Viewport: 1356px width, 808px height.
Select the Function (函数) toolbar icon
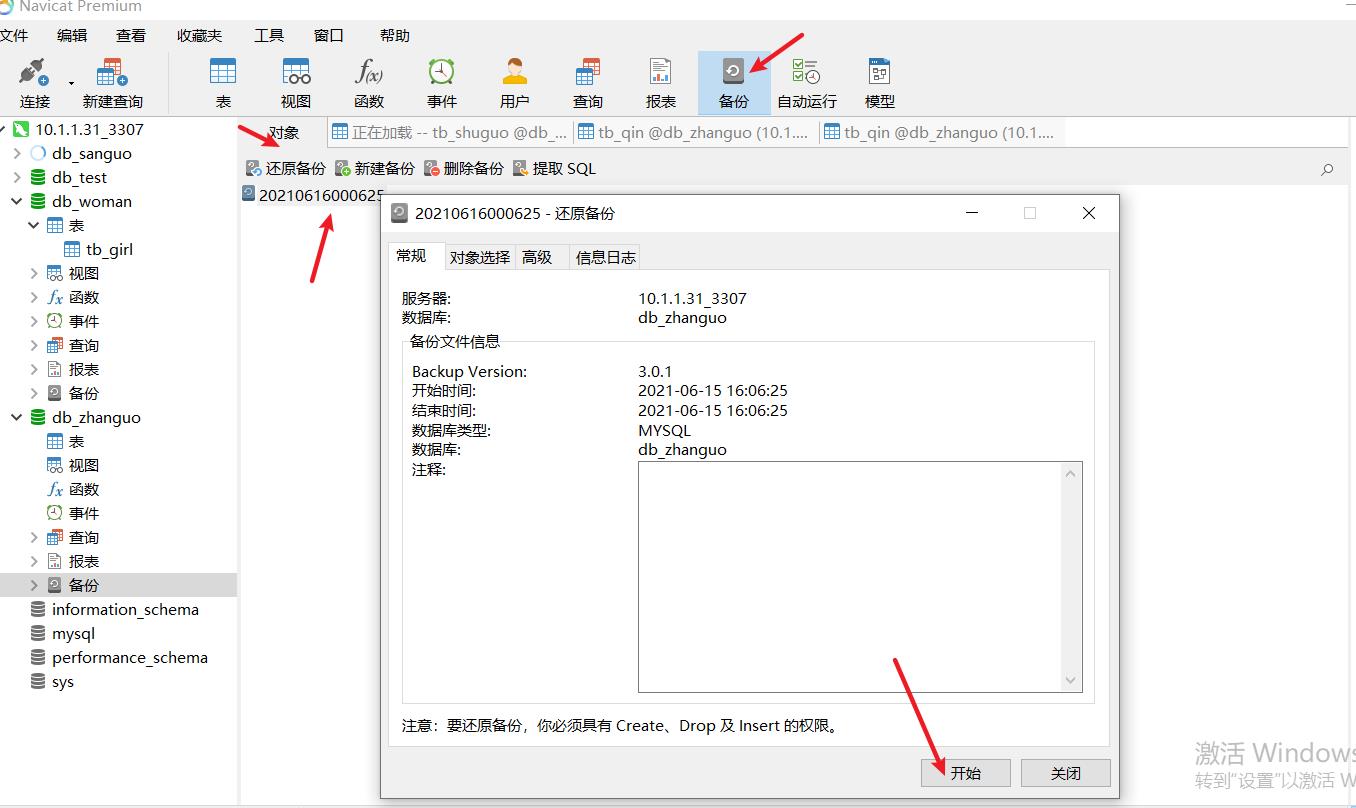(x=369, y=83)
